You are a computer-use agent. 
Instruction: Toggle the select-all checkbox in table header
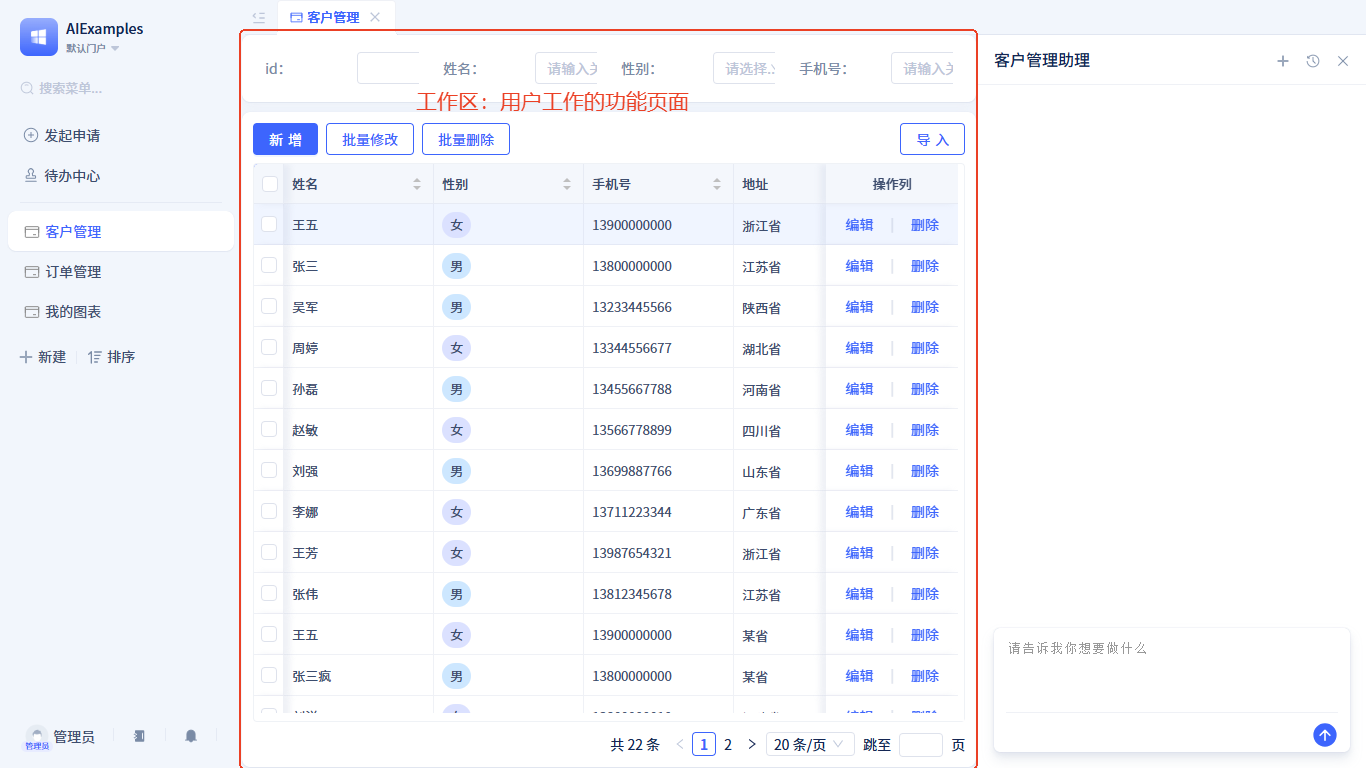270,184
